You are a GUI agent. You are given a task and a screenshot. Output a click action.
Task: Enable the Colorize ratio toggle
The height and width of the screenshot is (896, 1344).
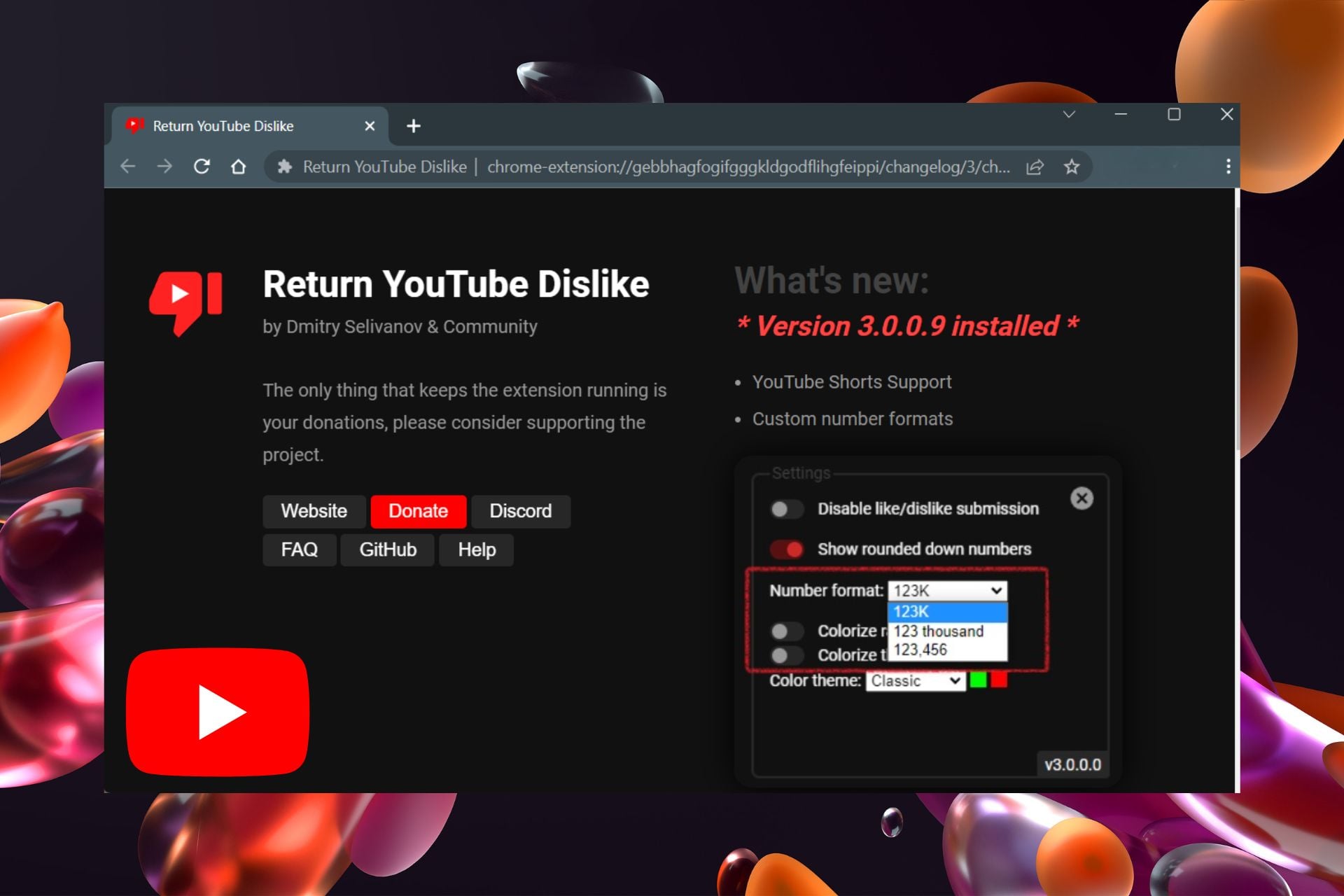click(787, 631)
